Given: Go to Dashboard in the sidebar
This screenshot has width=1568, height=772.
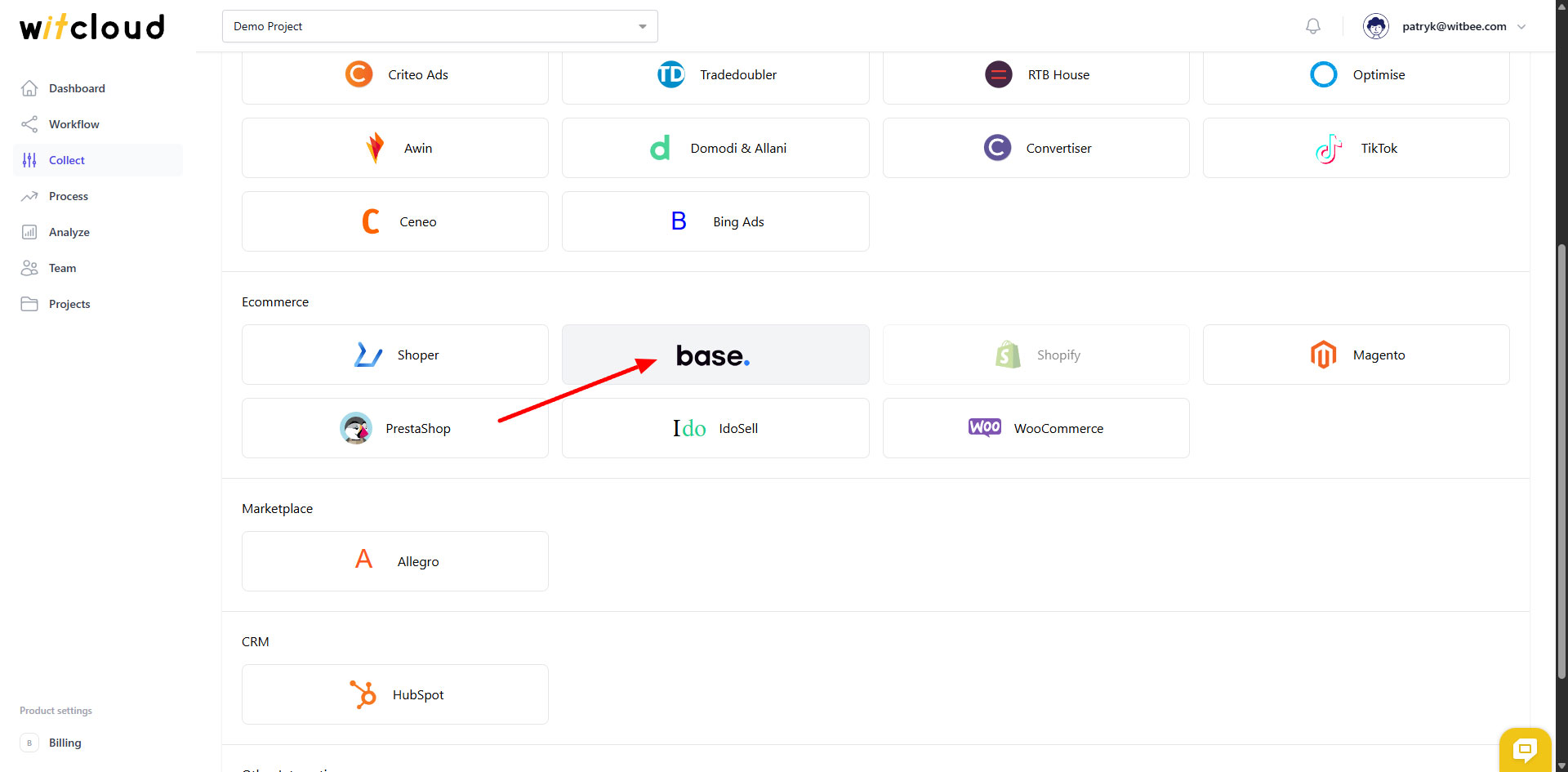Looking at the screenshot, I should coord(98,88).
